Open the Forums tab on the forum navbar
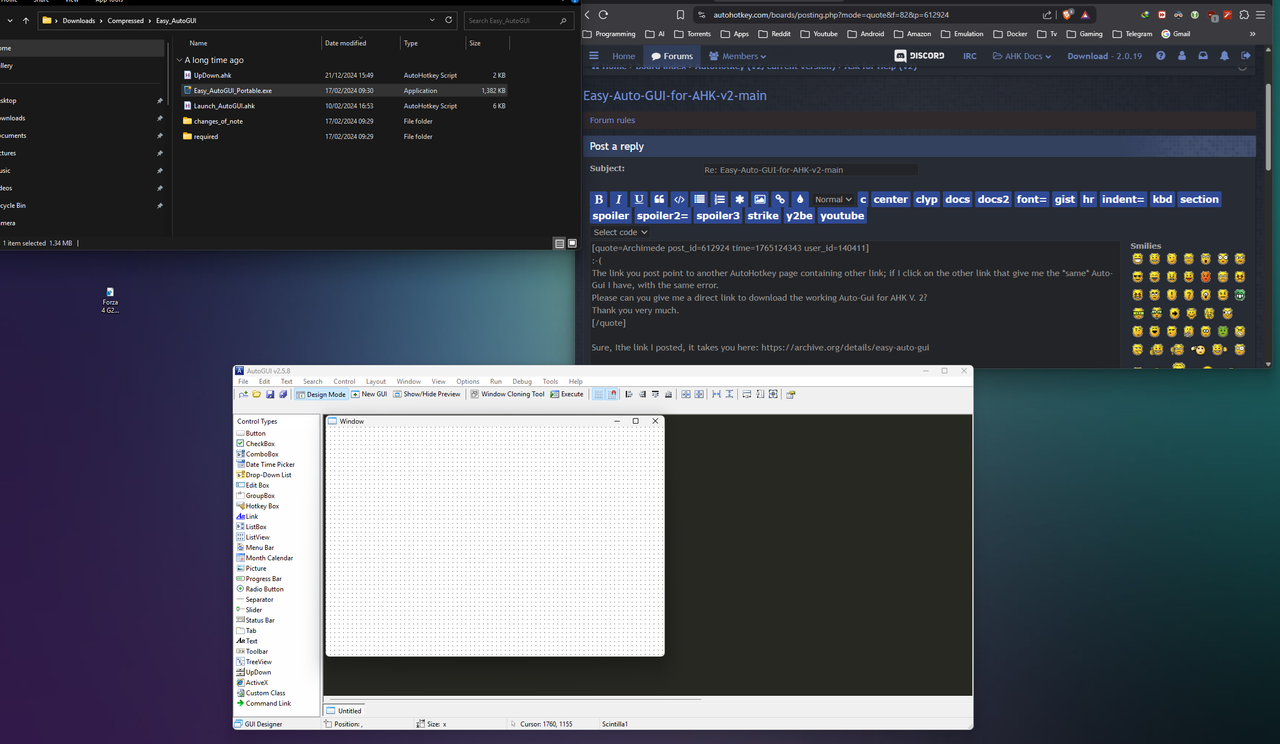The height and width of the screenshot is (744, 1280). pos(671,56)
